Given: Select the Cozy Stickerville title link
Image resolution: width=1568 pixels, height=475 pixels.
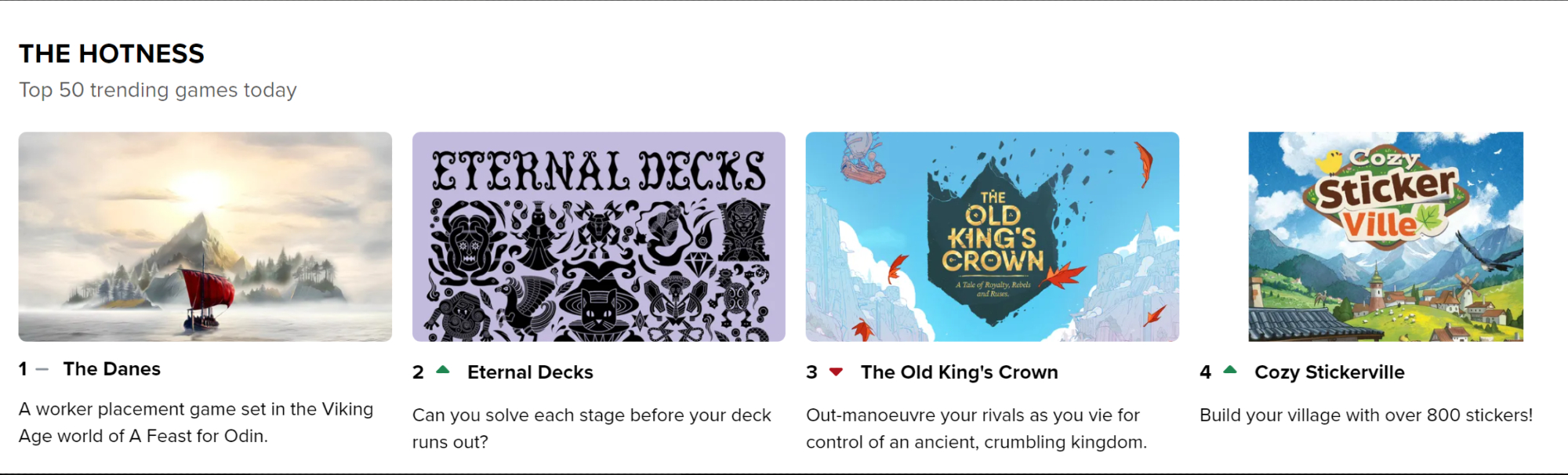Looking at the screenshot, I should [x=1330, y=372].
